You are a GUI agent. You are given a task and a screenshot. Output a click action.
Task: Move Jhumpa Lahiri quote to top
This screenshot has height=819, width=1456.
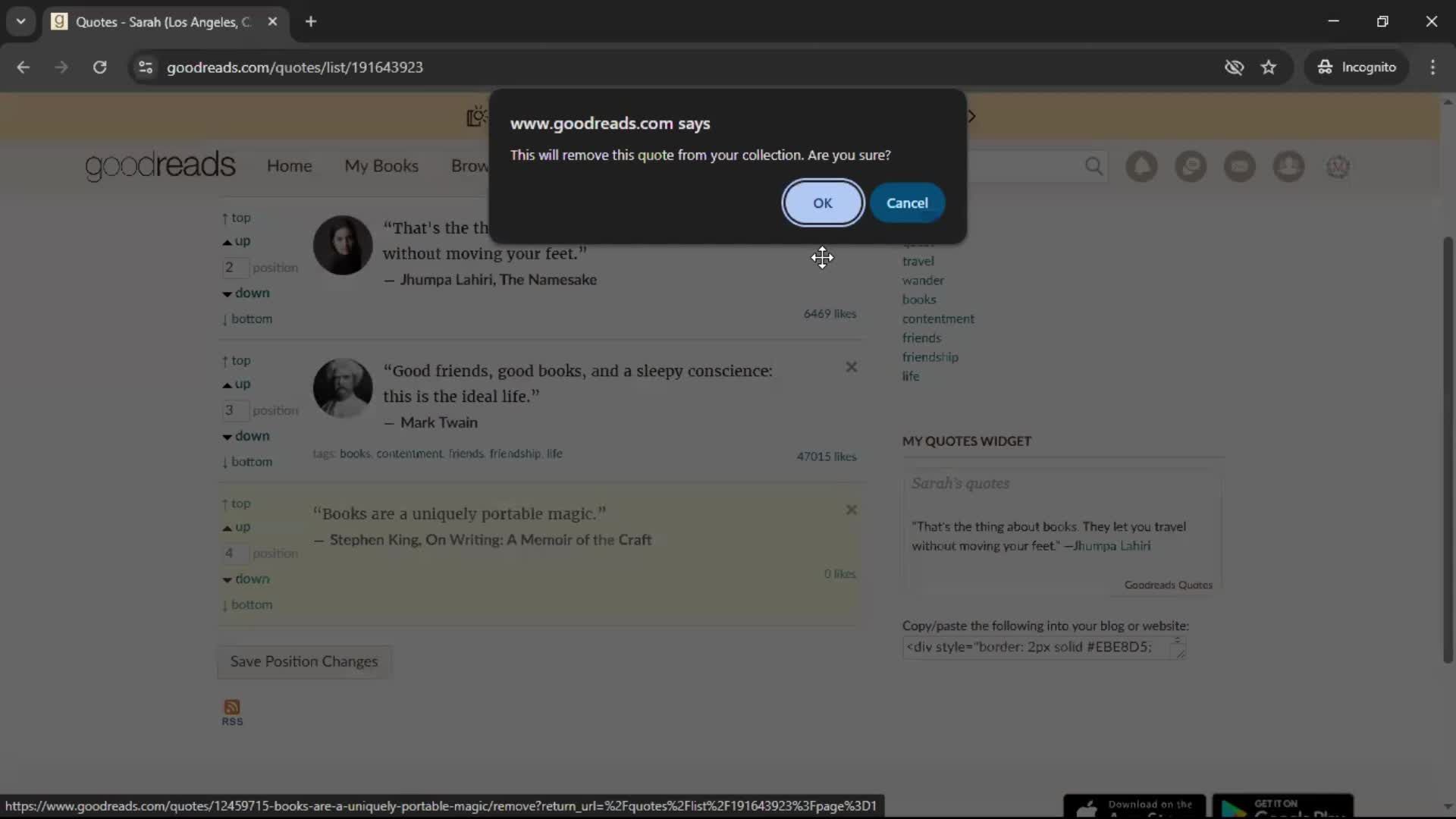236,218
